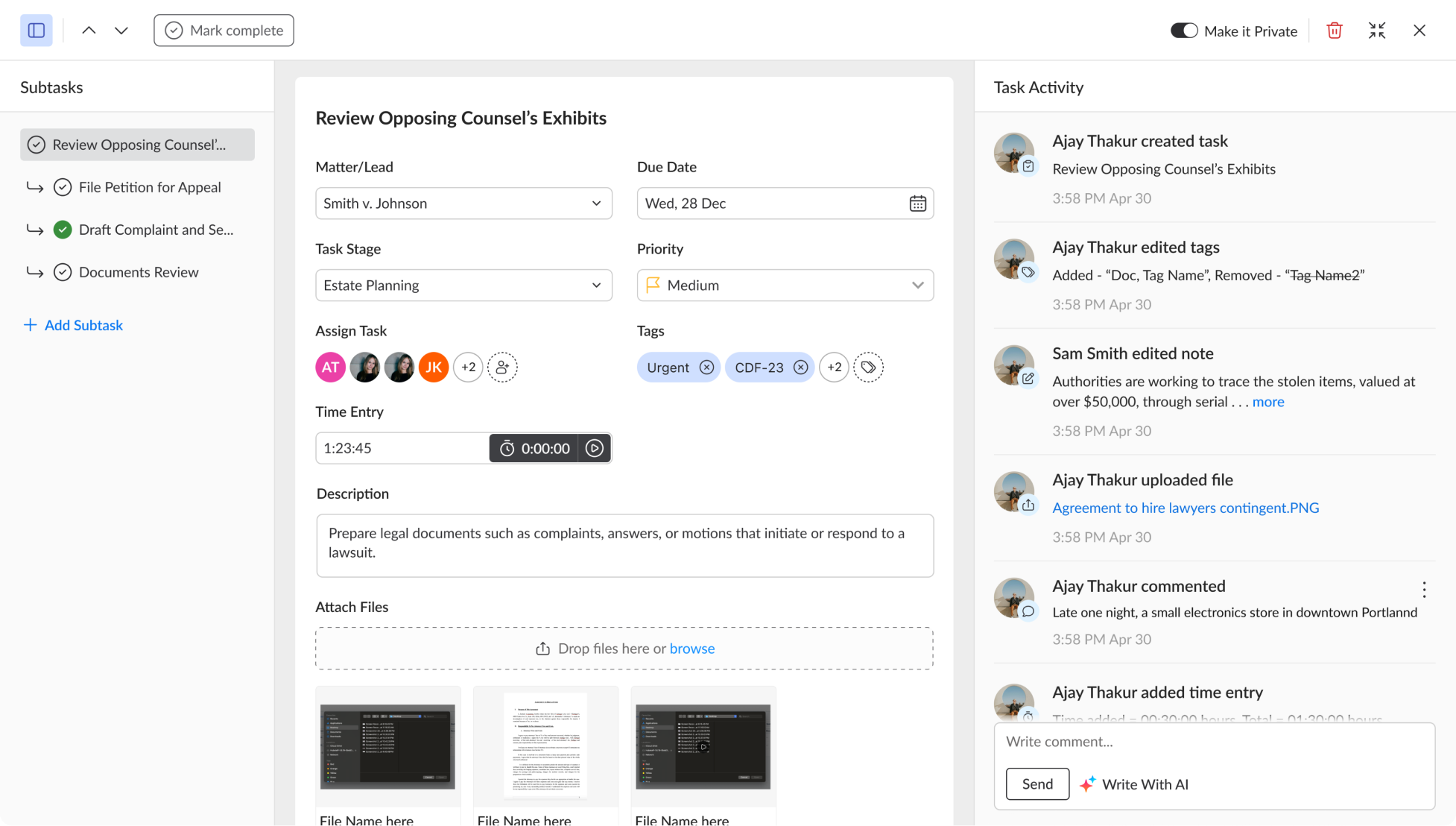Open the comment options three-dot menu
The height and width of the screenshot is (826, 1456).
pyautogui.click(x=1424, y=590)
